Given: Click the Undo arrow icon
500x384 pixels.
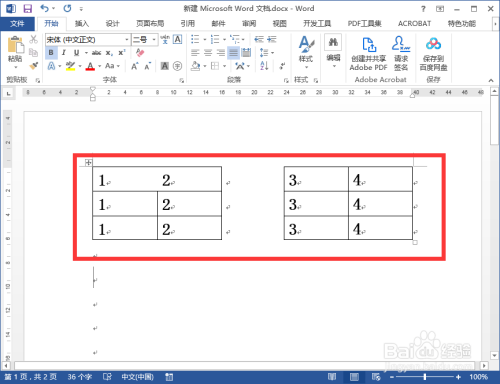Looking at the screenshot, I should (x=44, y=8).
